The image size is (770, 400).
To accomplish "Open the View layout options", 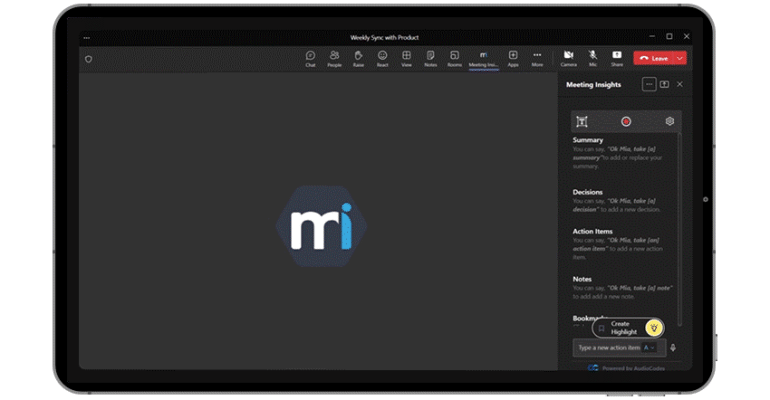I will [407, 58].
